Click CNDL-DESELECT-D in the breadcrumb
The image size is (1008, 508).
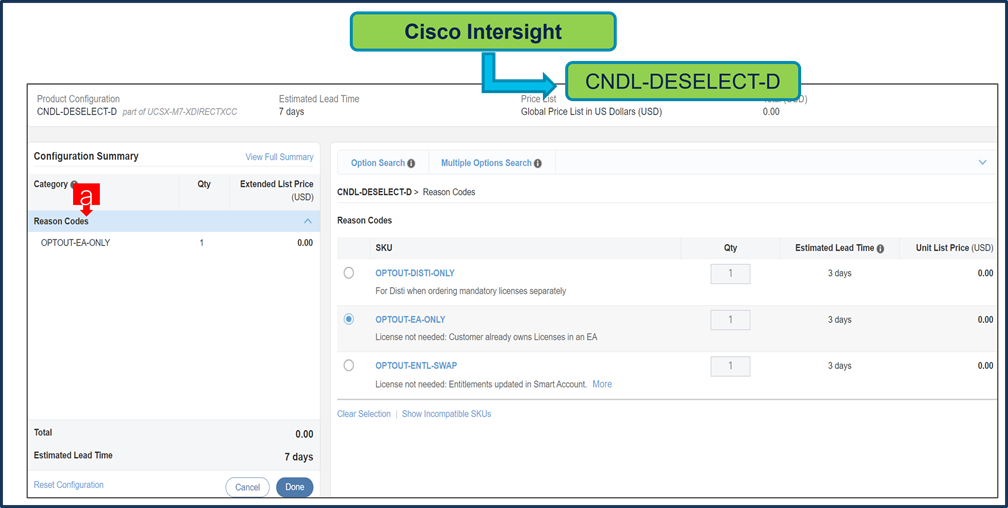pos(374,192)
